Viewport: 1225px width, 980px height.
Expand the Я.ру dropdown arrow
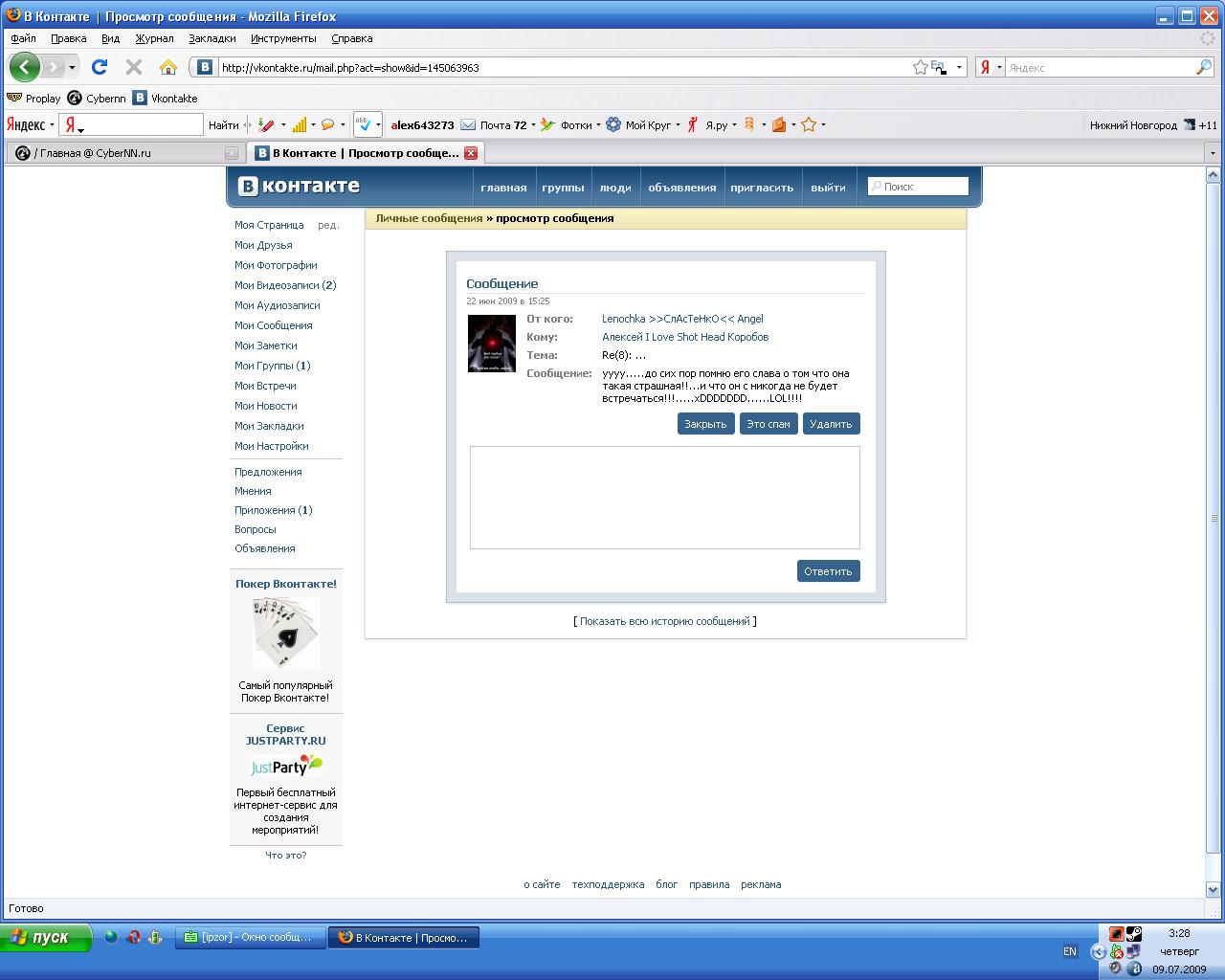tap(734, 124)
